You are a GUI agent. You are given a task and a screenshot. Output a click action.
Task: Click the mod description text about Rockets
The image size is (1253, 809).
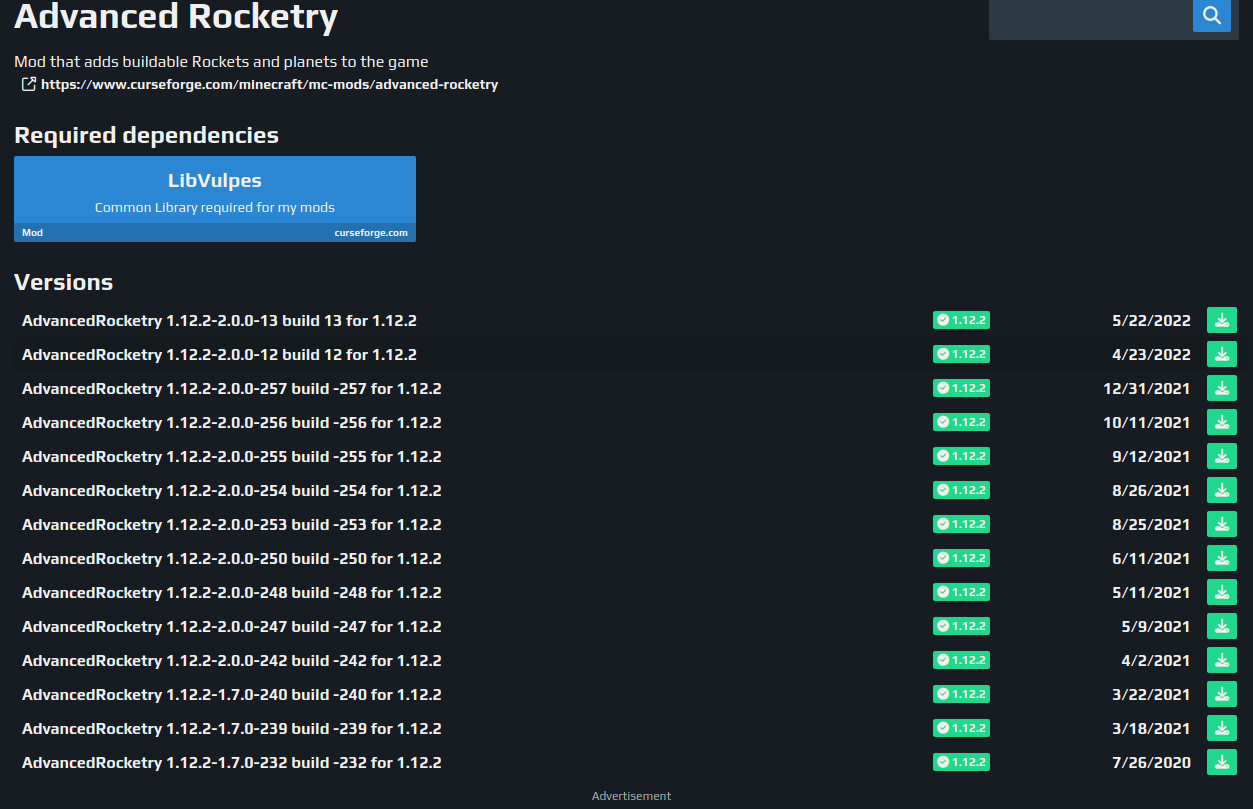click(221, 62)
